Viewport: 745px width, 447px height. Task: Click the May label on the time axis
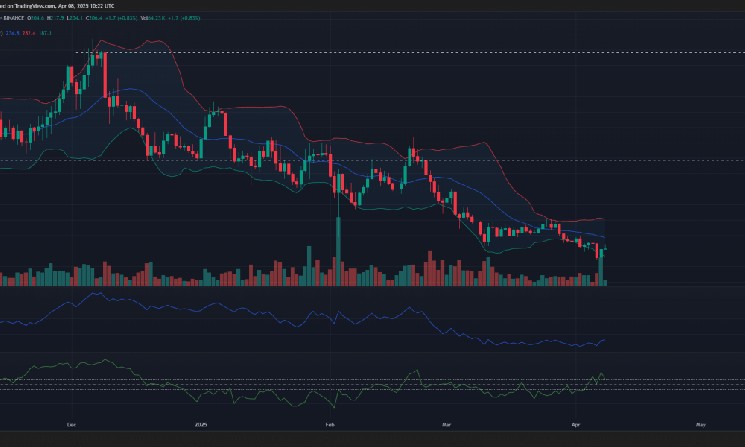point(700,424)
